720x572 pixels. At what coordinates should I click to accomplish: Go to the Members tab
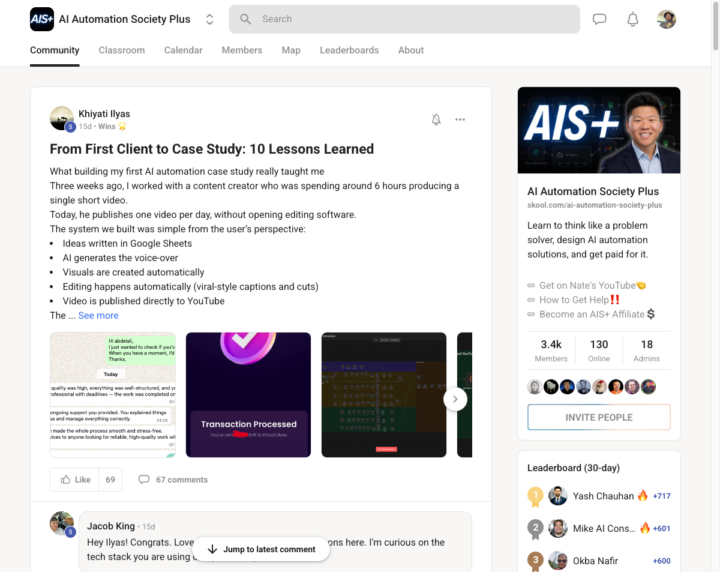click(242, 50)
